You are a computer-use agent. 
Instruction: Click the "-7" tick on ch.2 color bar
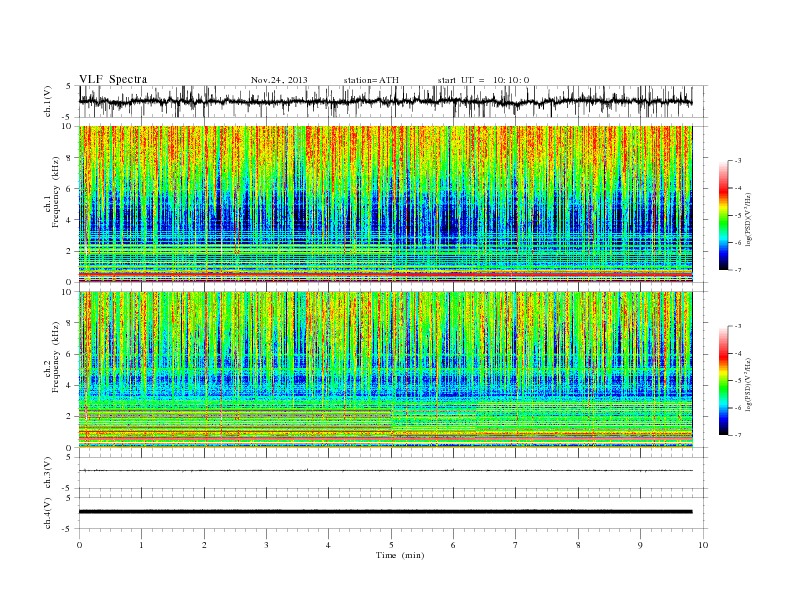coord(738,435)
